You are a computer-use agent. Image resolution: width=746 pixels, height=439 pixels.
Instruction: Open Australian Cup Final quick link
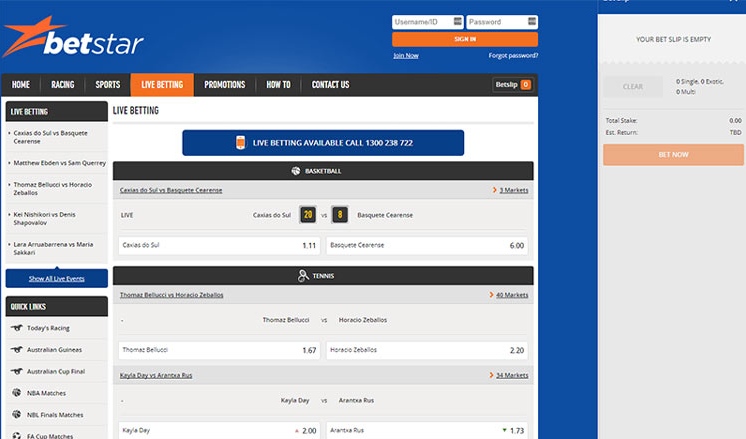click(56, 371)
